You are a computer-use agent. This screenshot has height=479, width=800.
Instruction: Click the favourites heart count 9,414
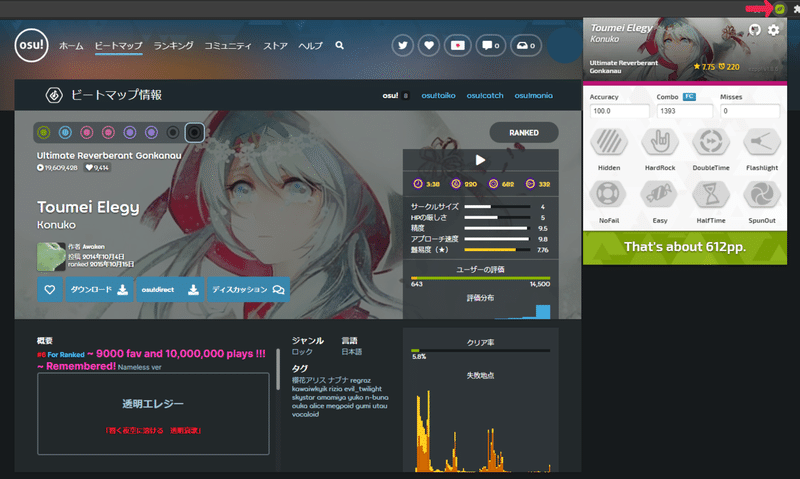(x=97, y=167)
